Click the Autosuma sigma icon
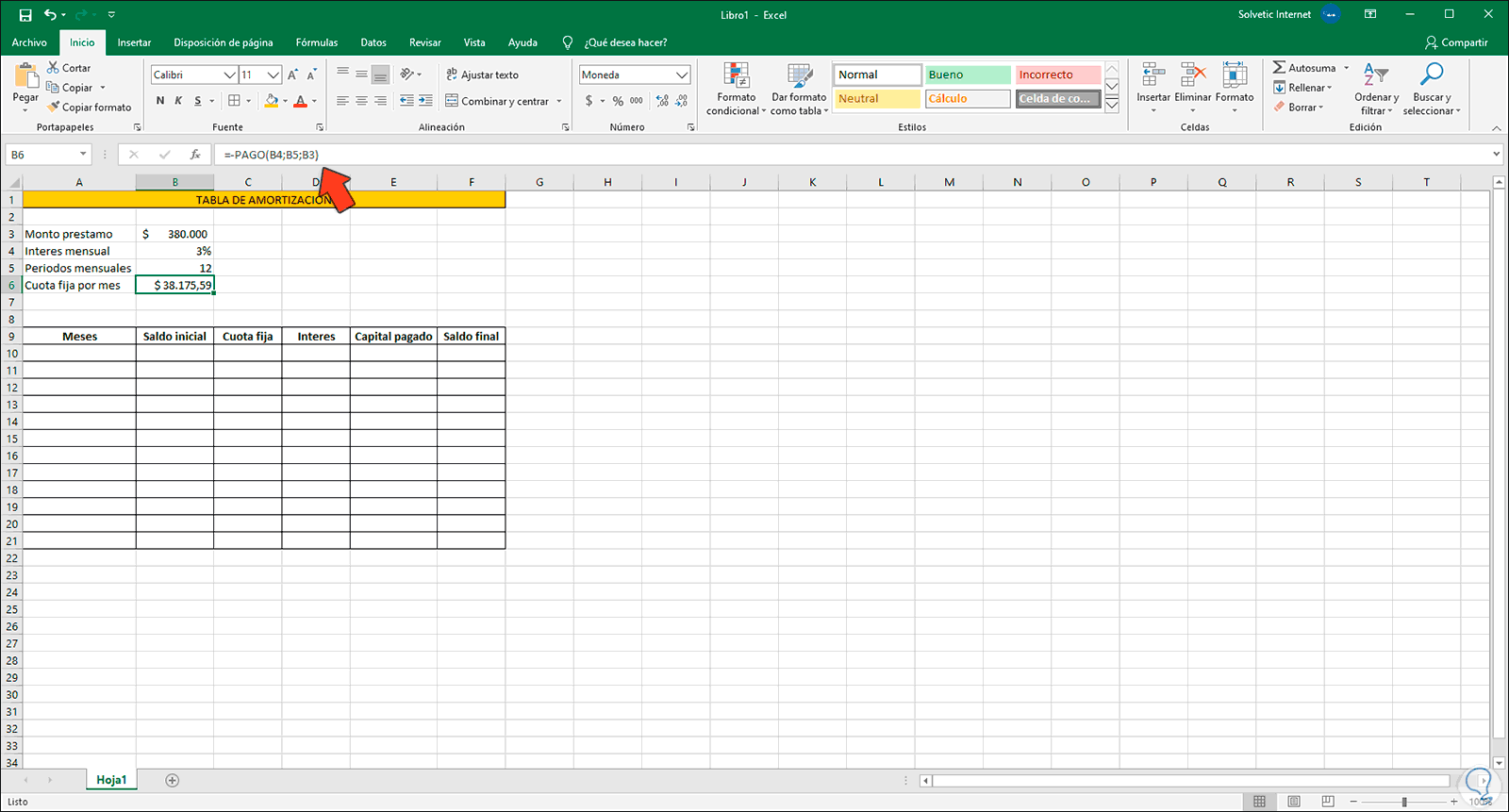The image size is (1509, 812). click(1279, 68)
